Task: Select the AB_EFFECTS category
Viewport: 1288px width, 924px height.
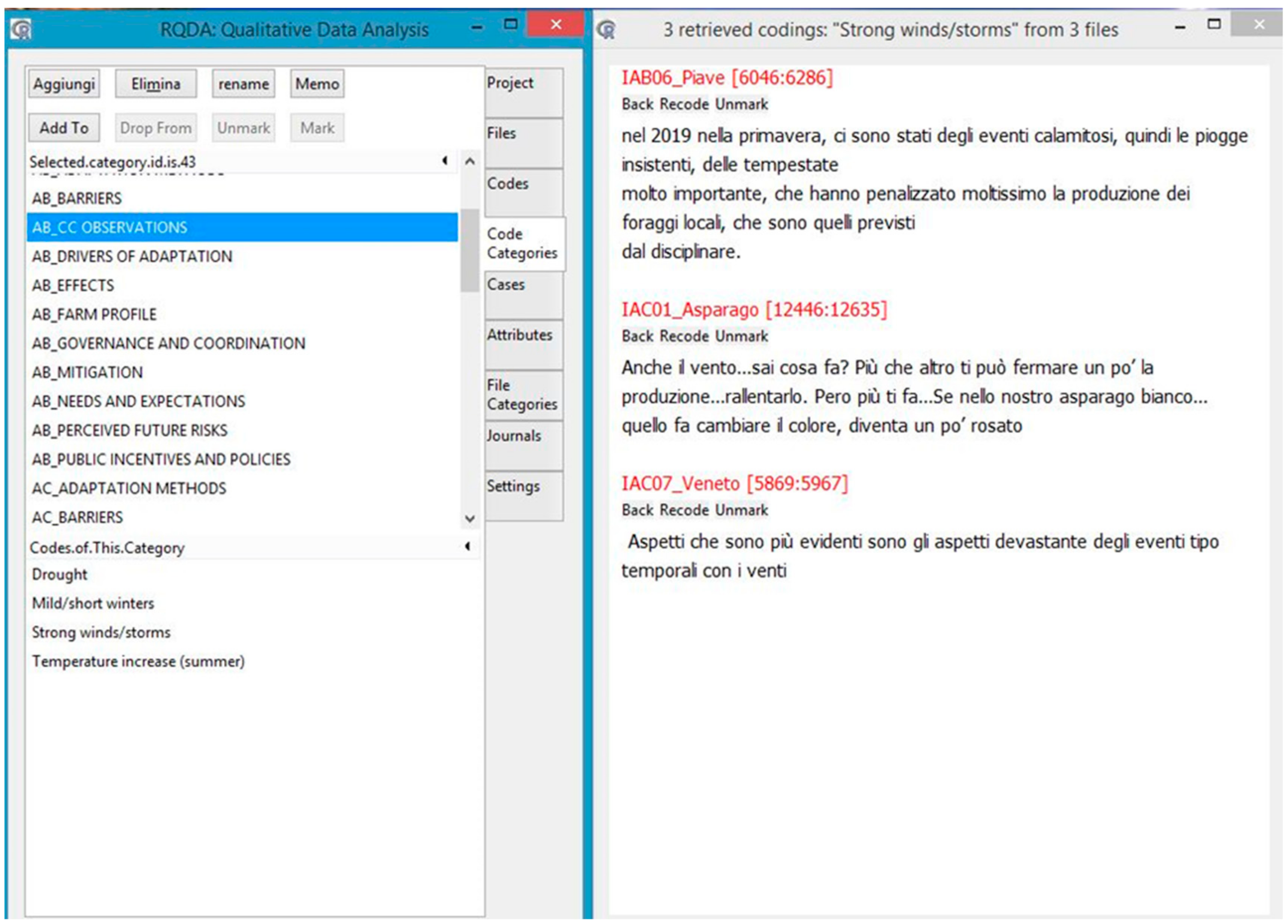Action: pyautogui.click(x=73, y=285)
